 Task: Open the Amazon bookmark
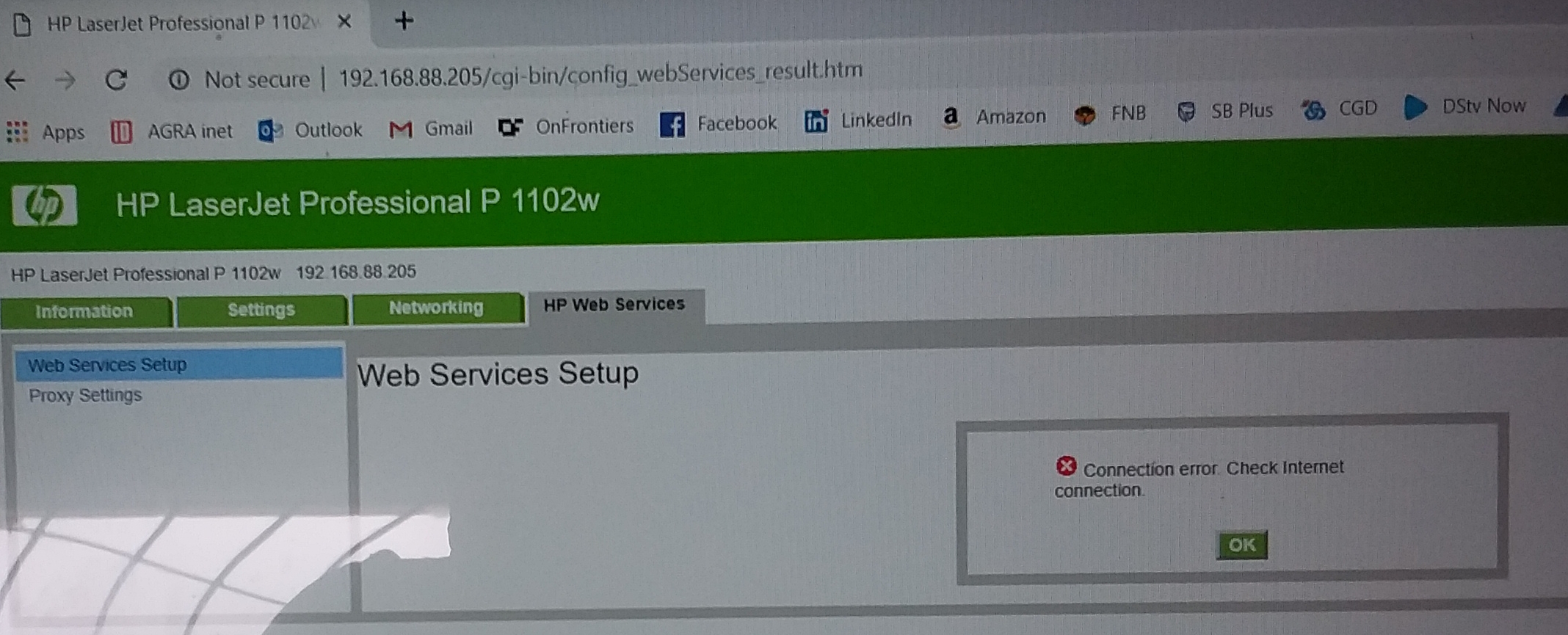(x=993, y=116)
